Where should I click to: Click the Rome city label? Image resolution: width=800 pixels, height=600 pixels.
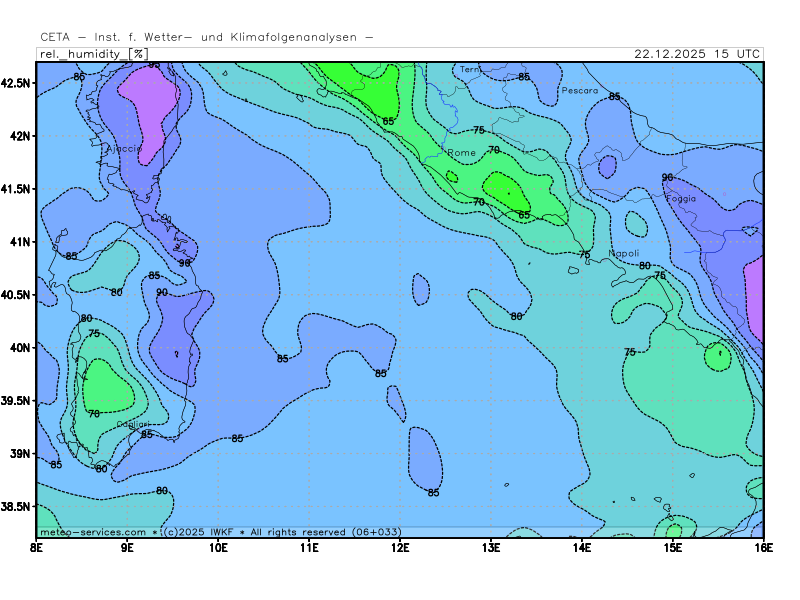(x=462, y=153)
